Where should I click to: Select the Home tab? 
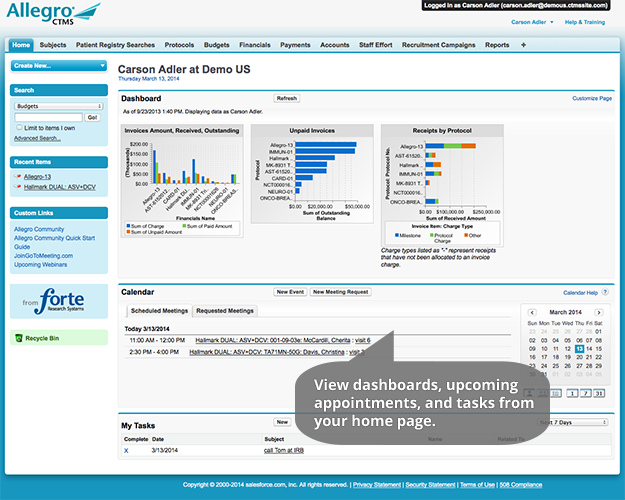pos(21,45)
